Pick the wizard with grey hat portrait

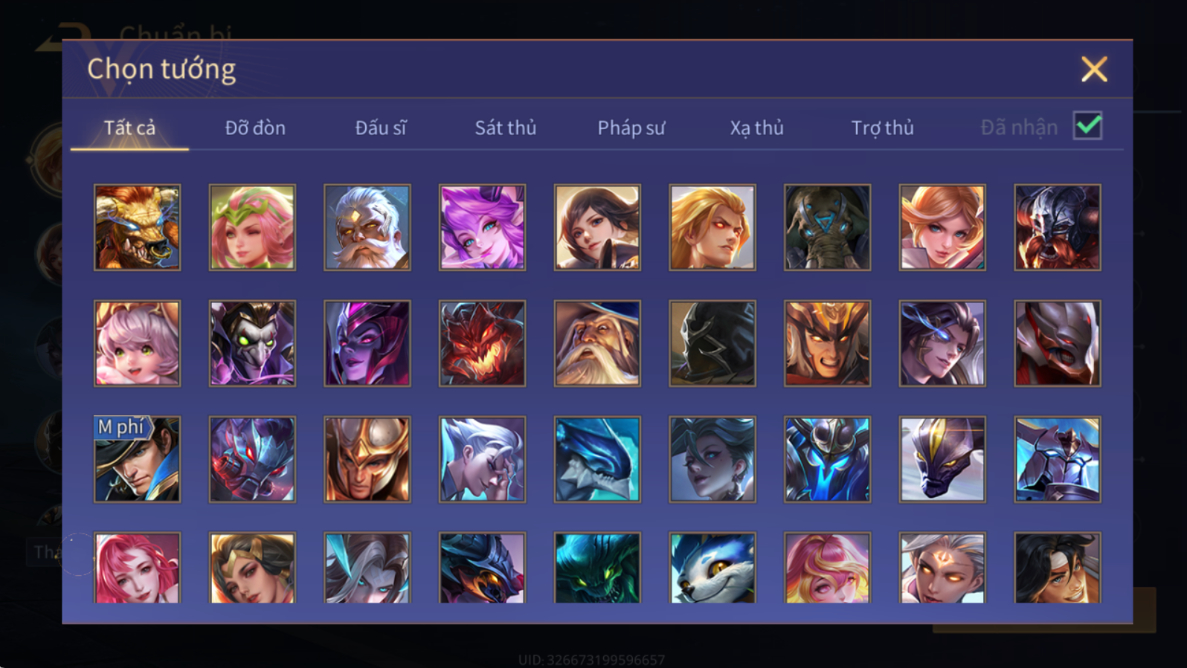(597, 343)
